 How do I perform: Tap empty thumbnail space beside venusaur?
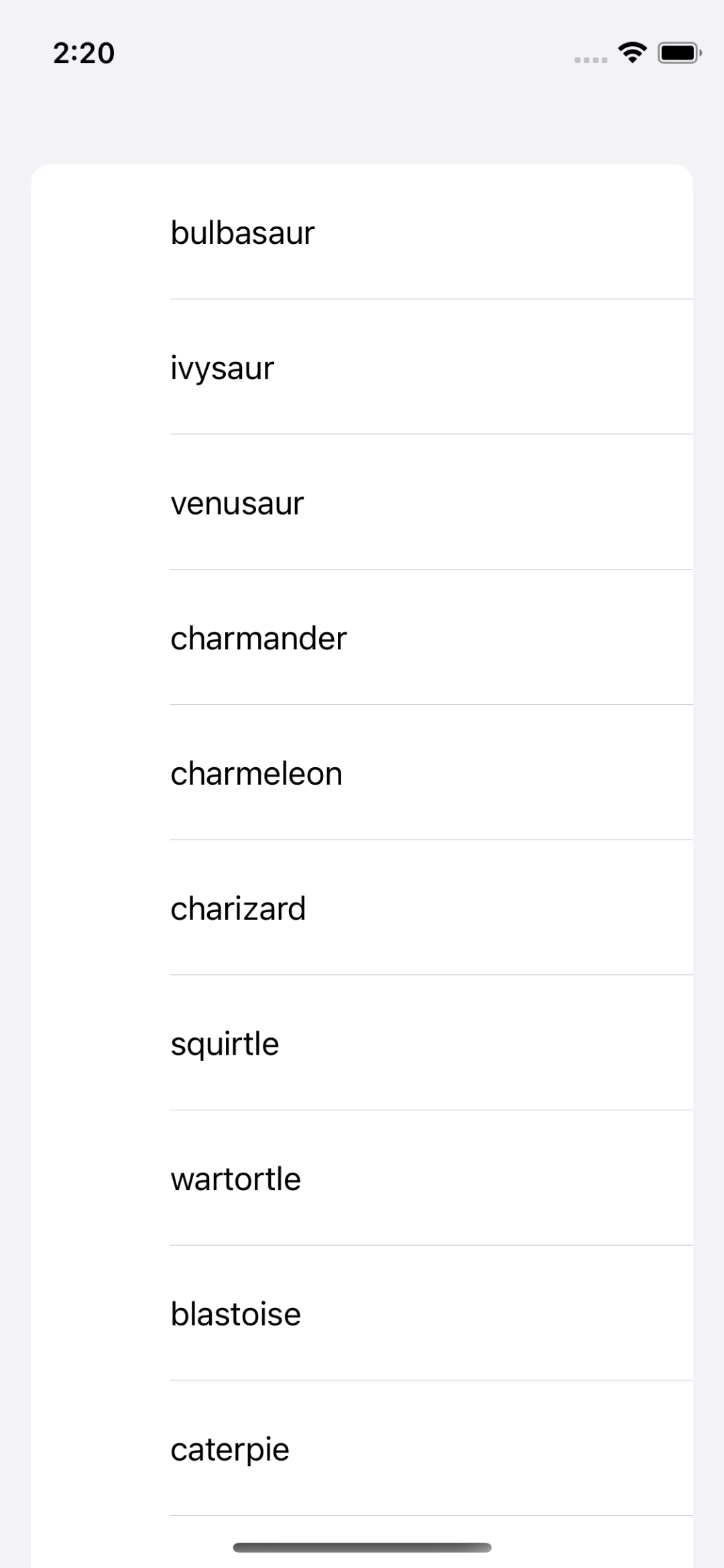coord(101,503)
